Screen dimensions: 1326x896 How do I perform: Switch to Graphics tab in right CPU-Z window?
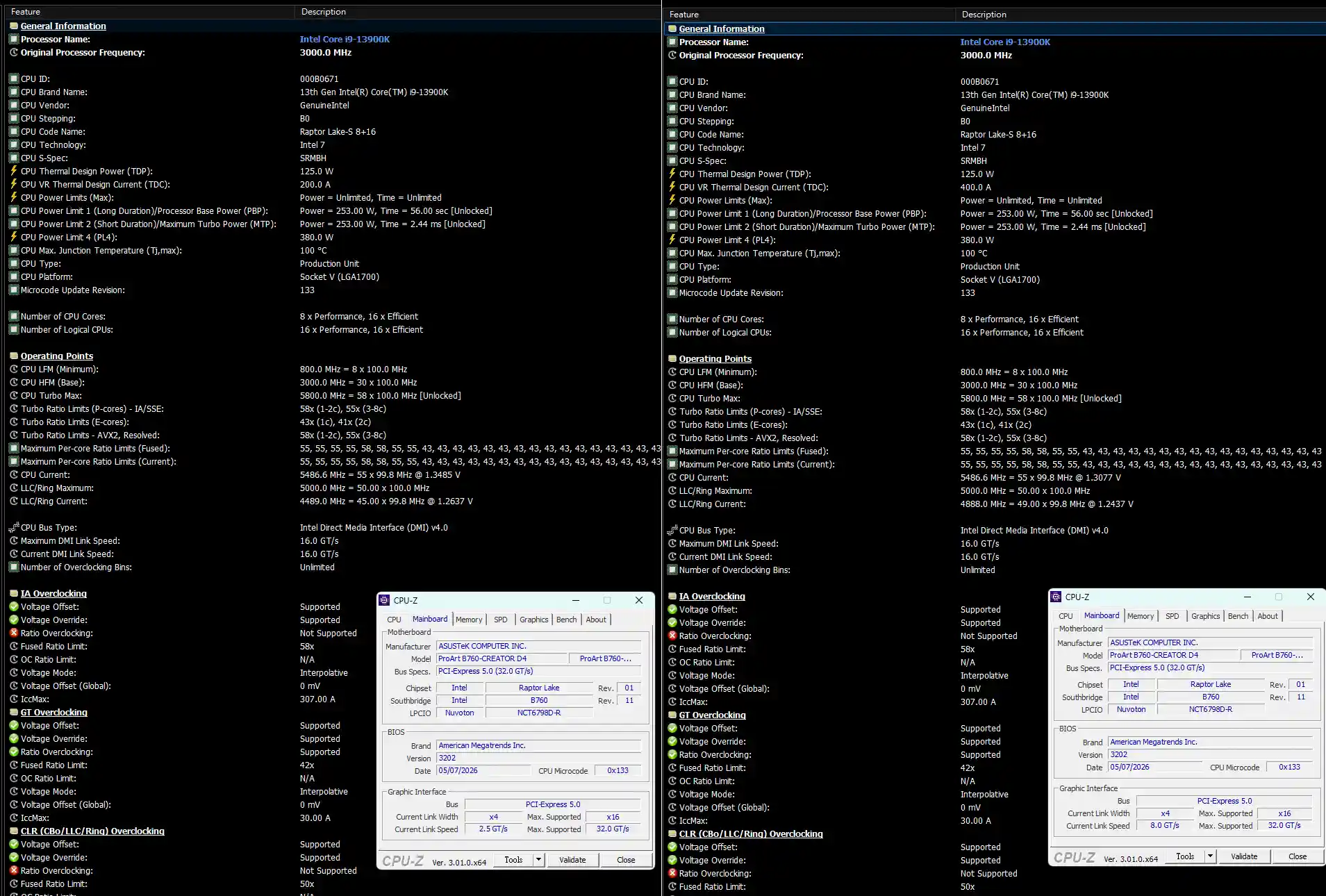click(x=1206, y=616)
